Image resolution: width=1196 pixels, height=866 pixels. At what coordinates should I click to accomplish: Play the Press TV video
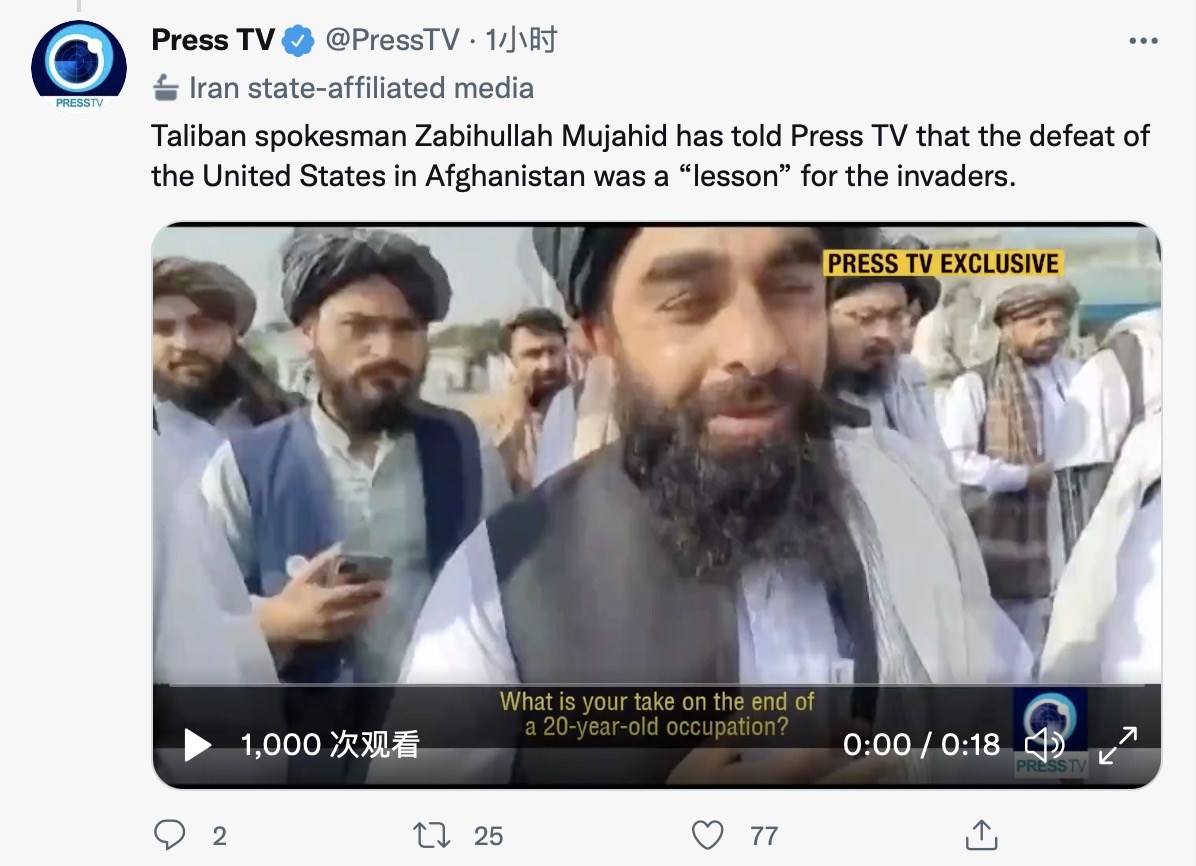pos(198,745)
